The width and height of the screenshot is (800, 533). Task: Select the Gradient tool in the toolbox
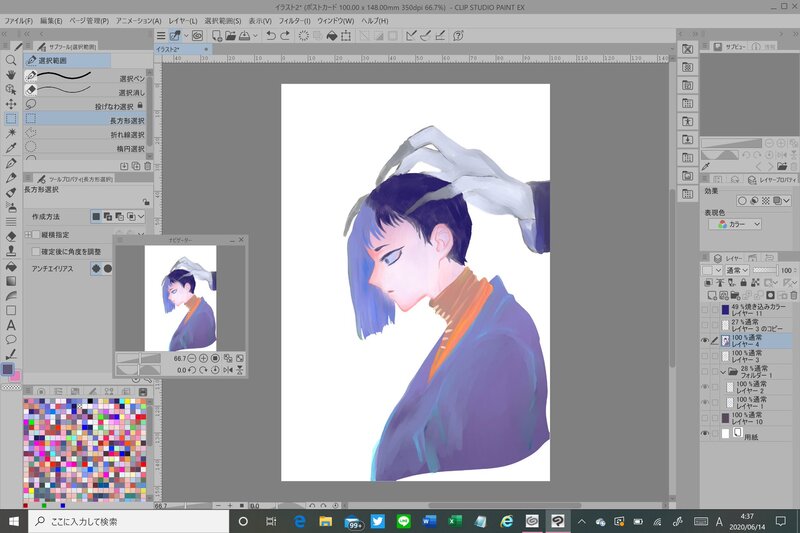coord(11,281)
